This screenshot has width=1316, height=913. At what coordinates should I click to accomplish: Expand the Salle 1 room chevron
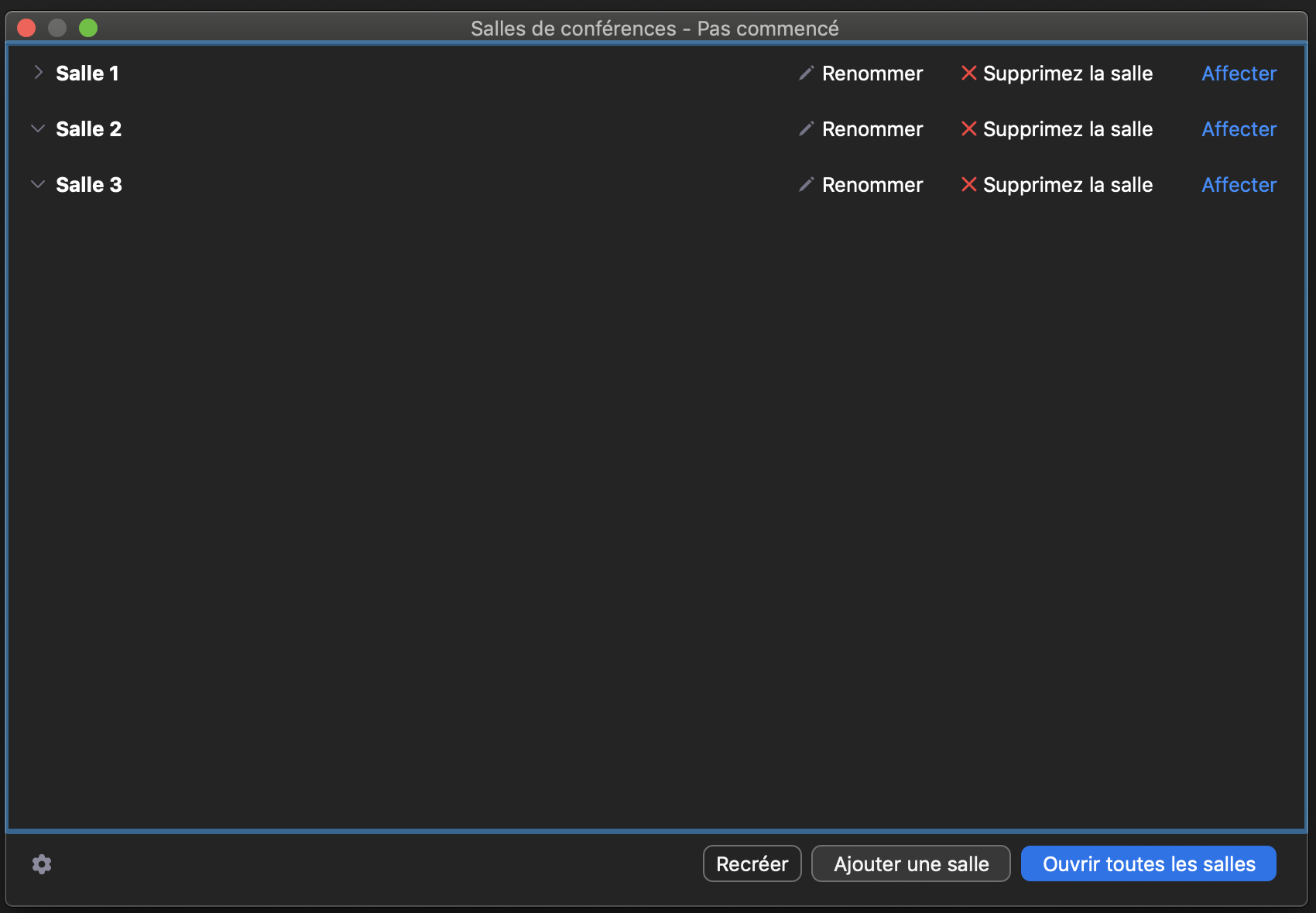point(38,73)
